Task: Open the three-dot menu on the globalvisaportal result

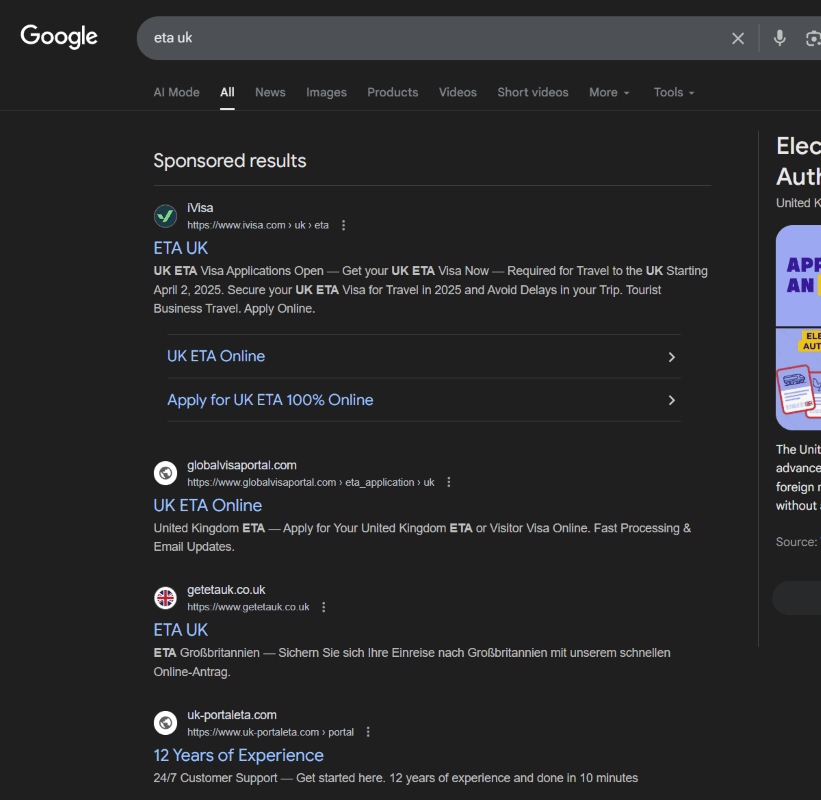Action: (x=448, y=481)
